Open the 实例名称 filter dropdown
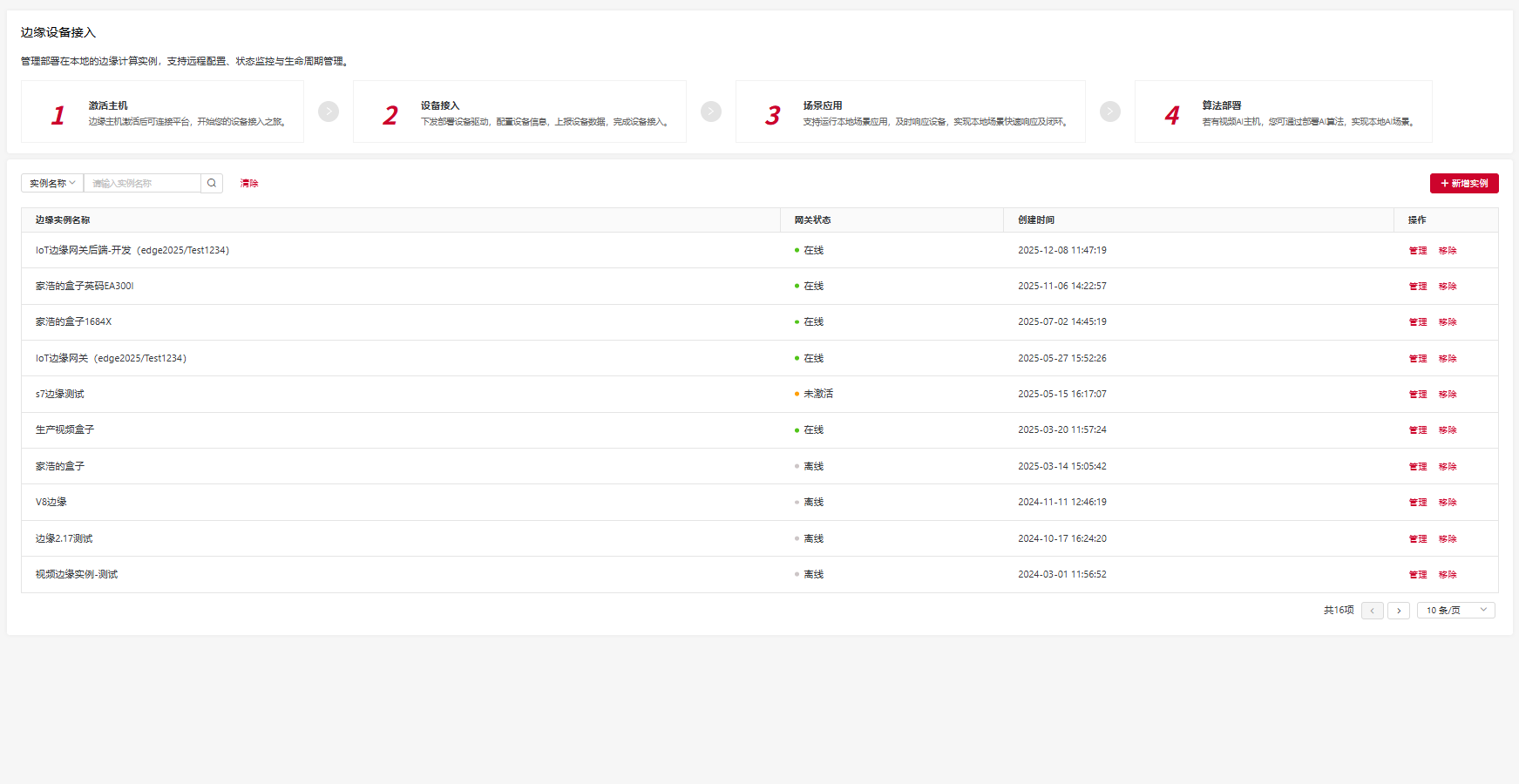The image size is (1519, 784). [x=52, y=183]
